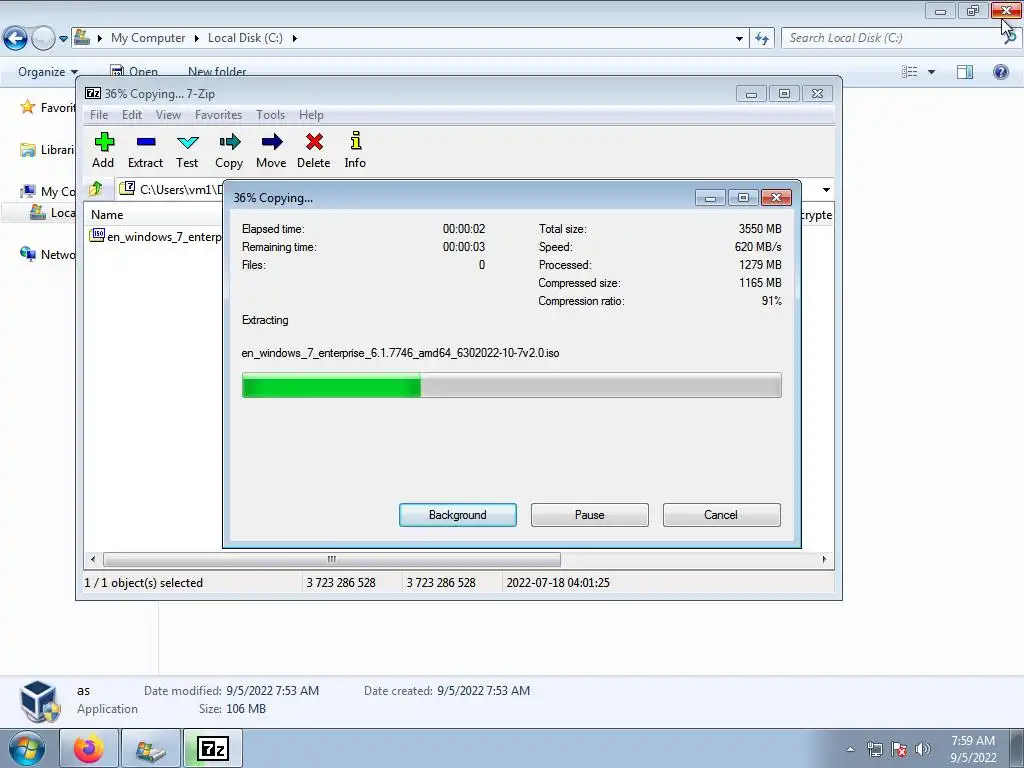Viewport: 1024px width, 768px height.
Task: Pause the copying operation
Action: 590,515
